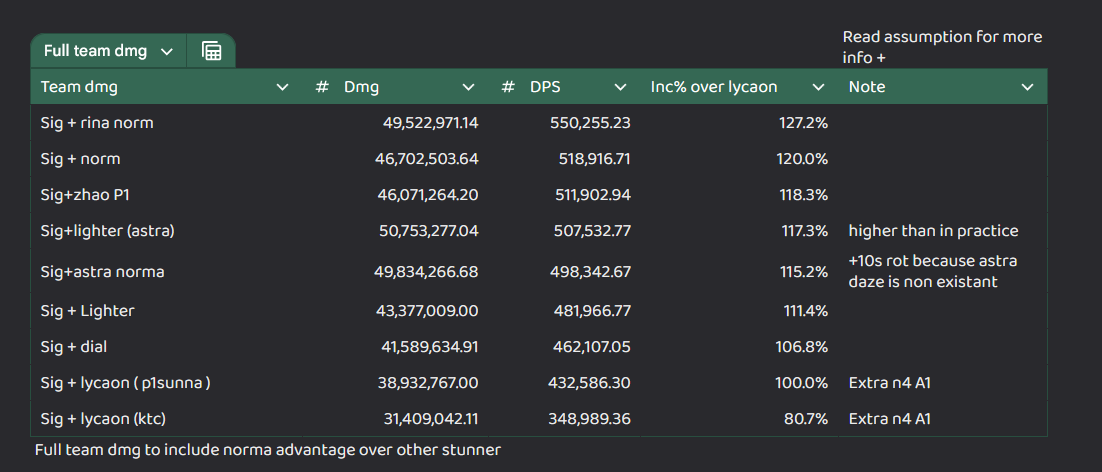
Task: Click the percentage cell 120.0%
Action: point(803,159)
